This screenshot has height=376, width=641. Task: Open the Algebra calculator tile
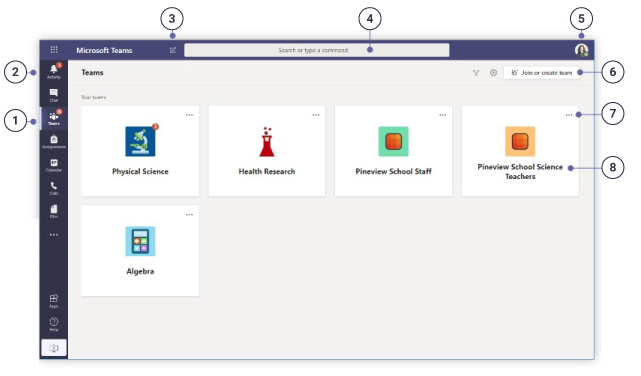pyautogui.click(x=140, y=241)
